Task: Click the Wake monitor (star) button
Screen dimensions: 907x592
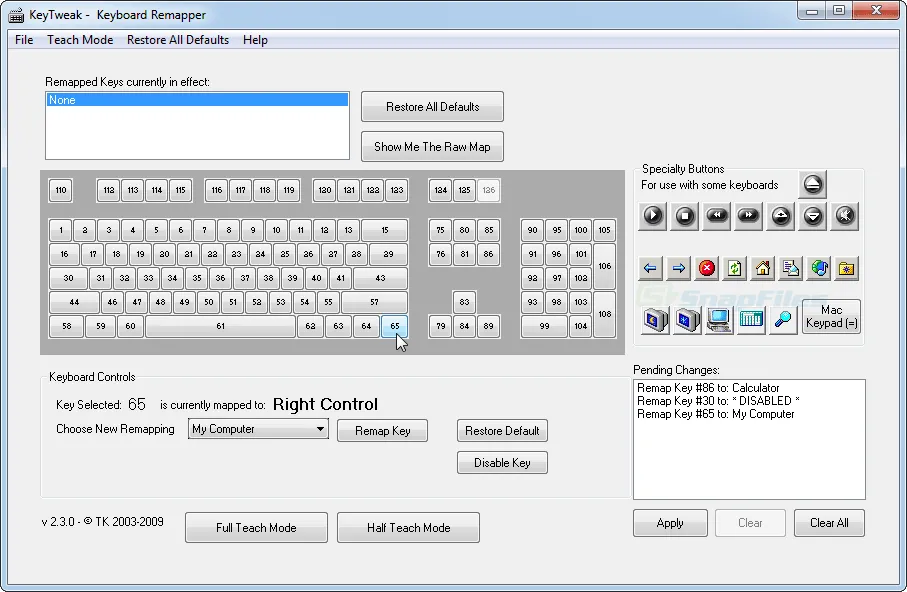Action: click(x=687, y=319)
